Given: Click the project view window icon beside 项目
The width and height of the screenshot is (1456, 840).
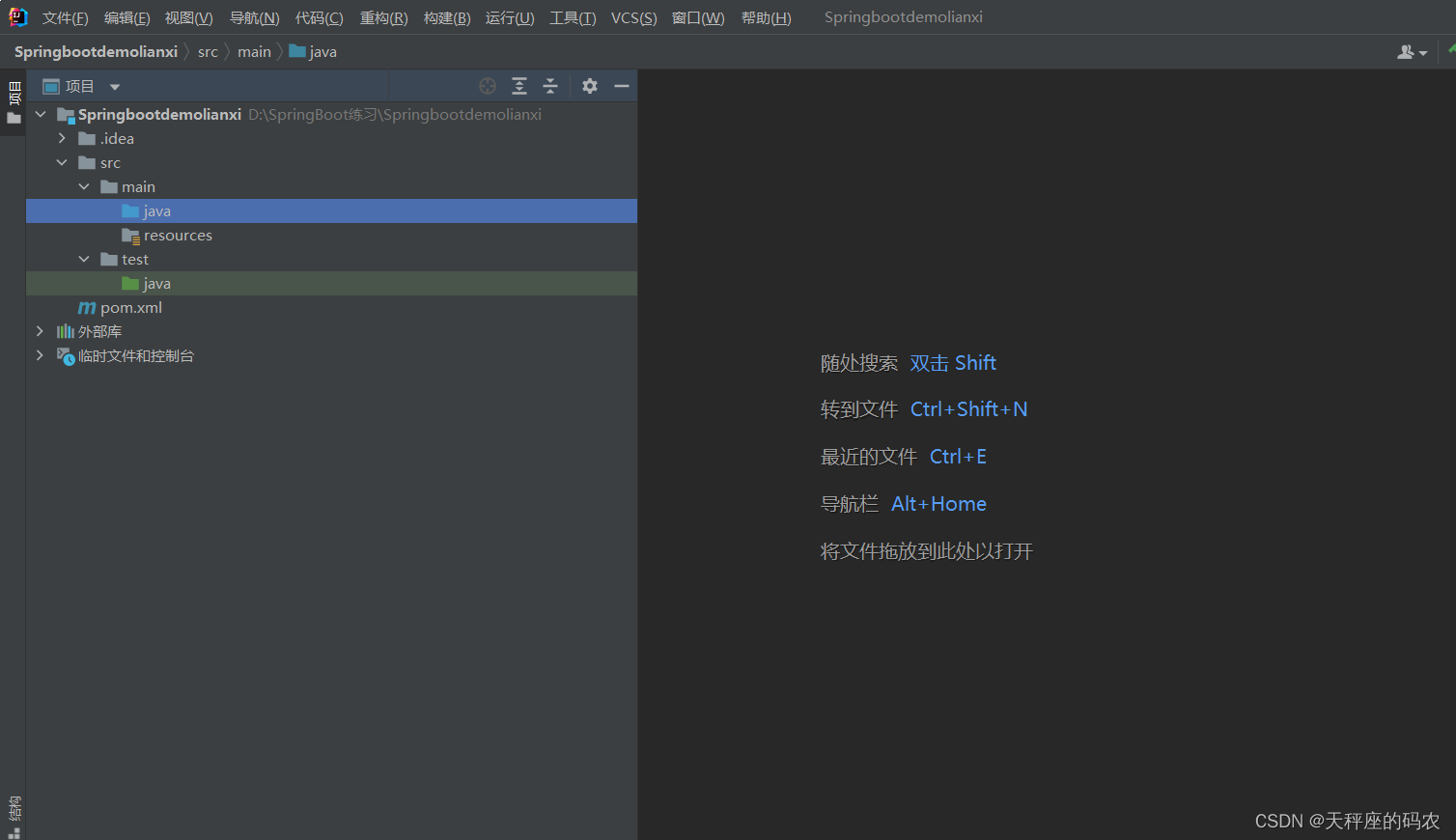Looking at the screenshot, I should (x=51, y=86).
